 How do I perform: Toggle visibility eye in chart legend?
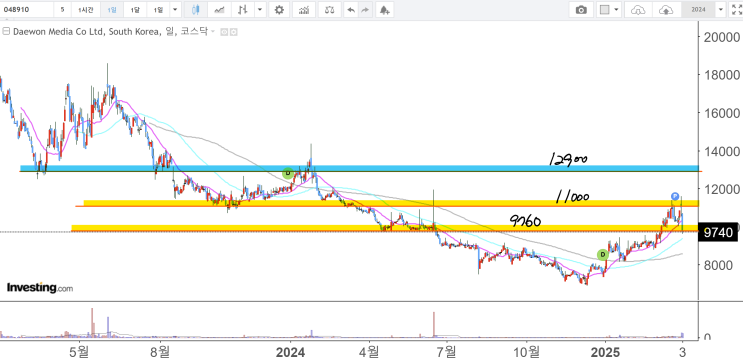click(x=225, y=32)
